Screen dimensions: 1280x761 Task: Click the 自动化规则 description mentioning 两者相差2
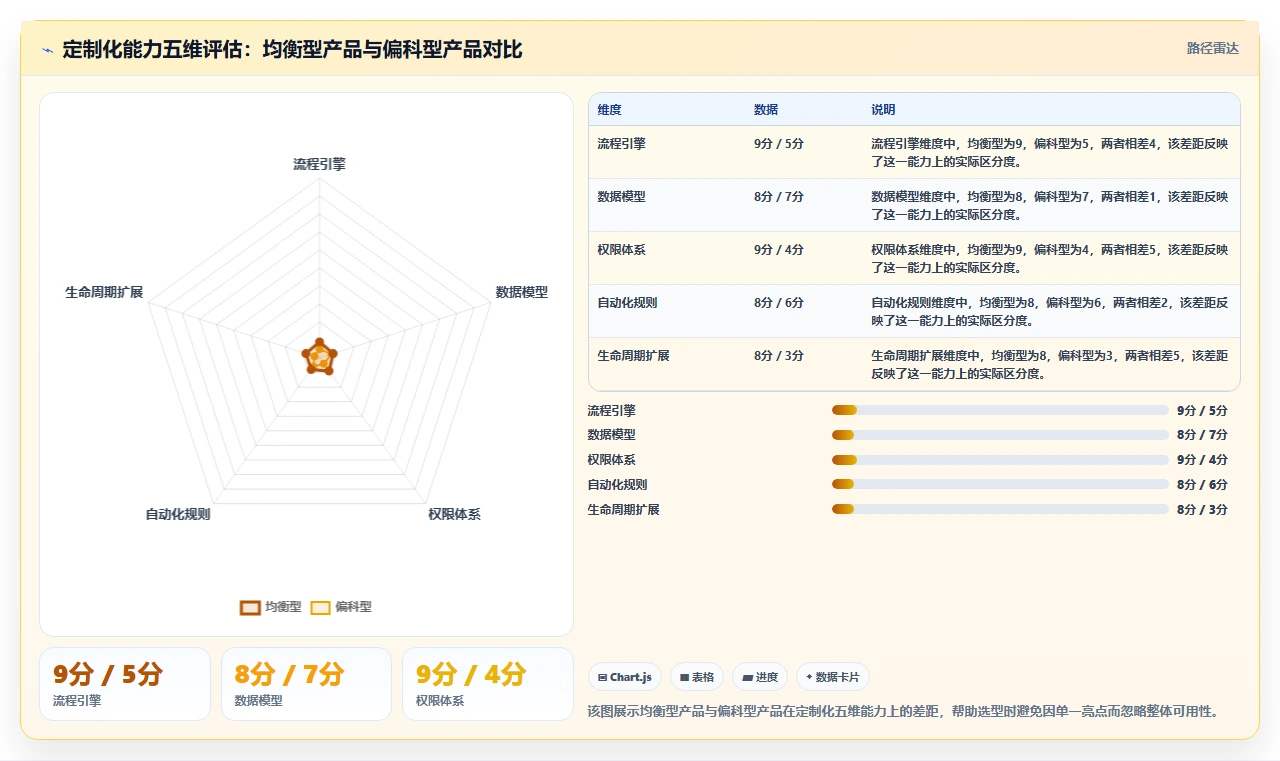click(1050, 311)
